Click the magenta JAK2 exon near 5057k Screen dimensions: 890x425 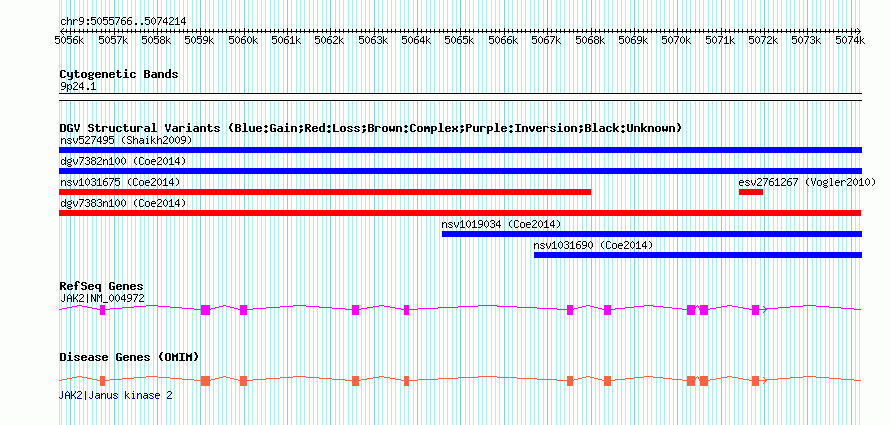click(103, 310)
